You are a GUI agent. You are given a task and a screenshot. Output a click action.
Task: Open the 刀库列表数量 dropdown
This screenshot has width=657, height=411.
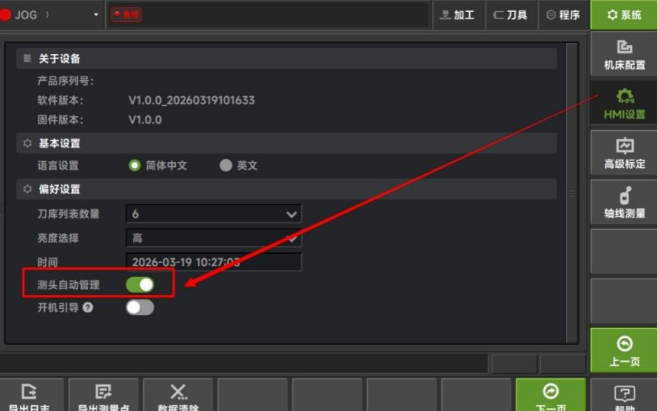tap(214, 214)
